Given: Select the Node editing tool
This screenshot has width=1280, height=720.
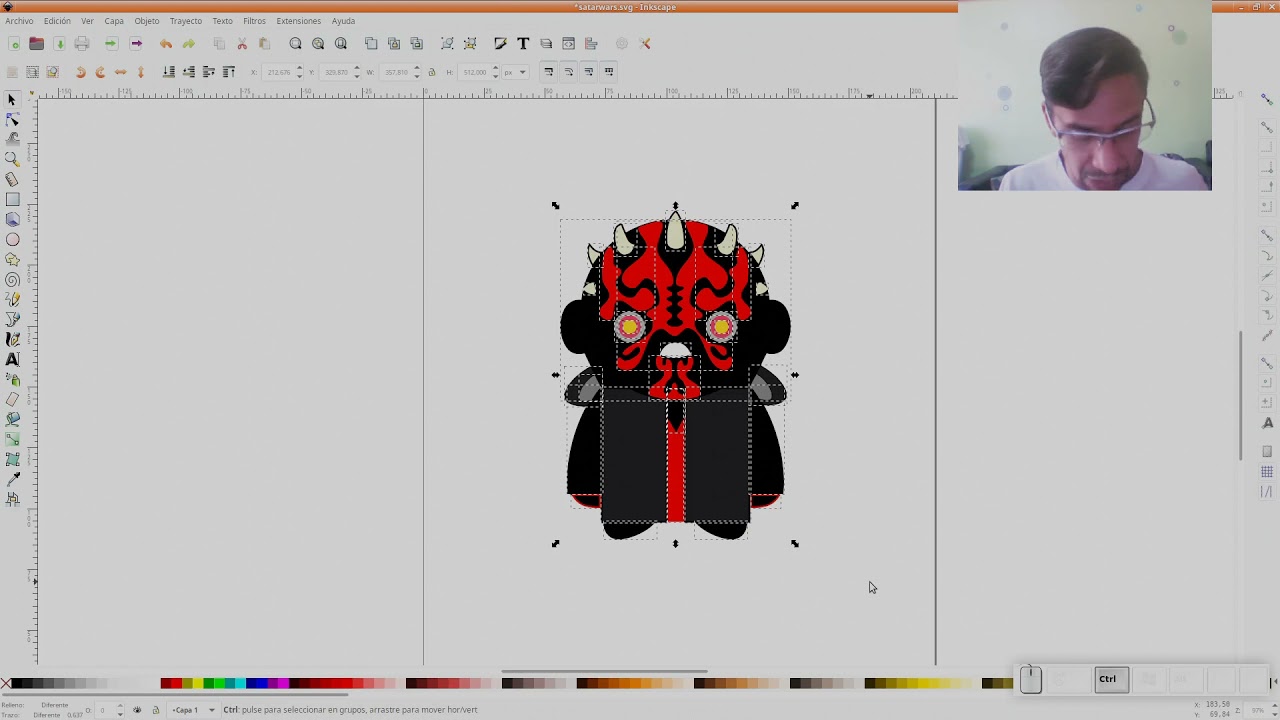Looking at the screenshot, I should click(12, 119).
